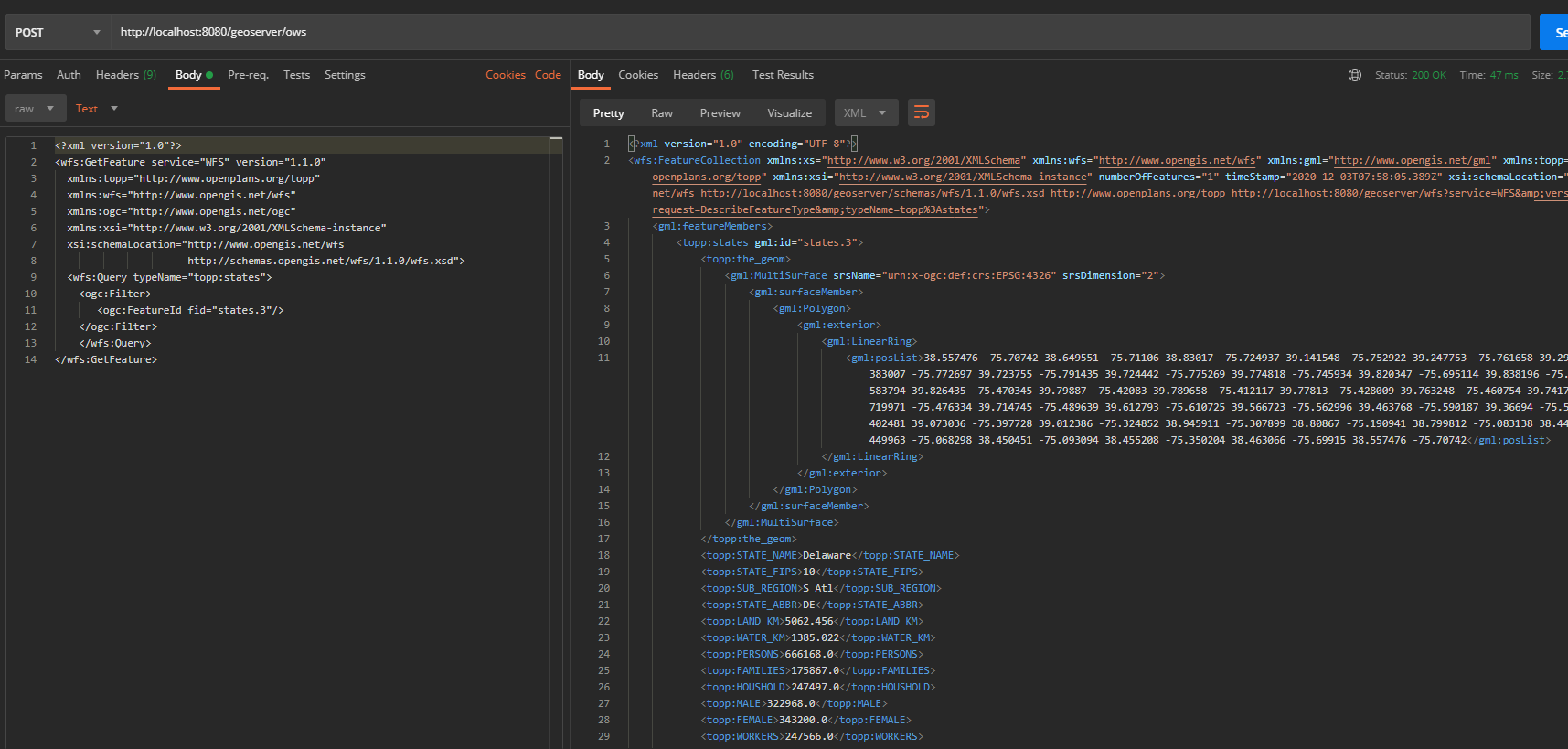Viewport: 1568px width, 749px height.
Task: Open the Test Results response tab
Action: tap(783, 75)
